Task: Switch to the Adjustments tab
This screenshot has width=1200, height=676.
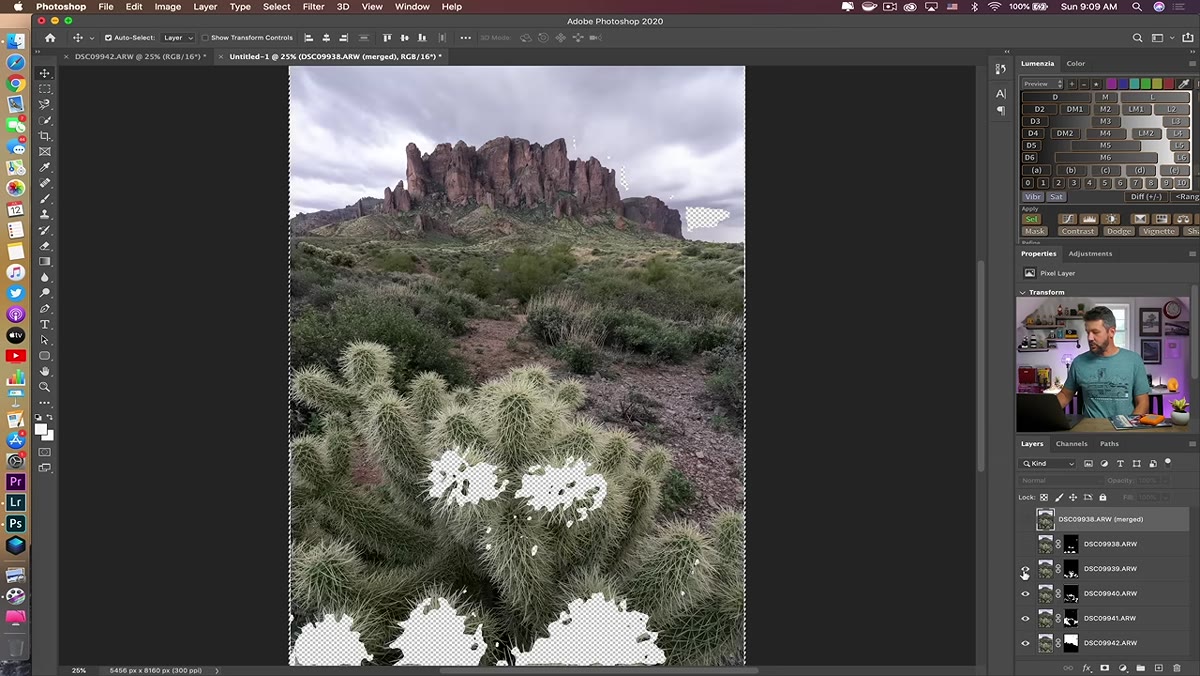Action: (1090, 254)
